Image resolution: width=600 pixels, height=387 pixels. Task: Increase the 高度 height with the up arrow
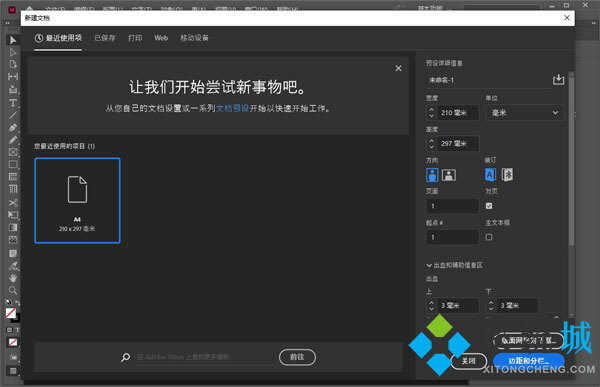point(432,140)
